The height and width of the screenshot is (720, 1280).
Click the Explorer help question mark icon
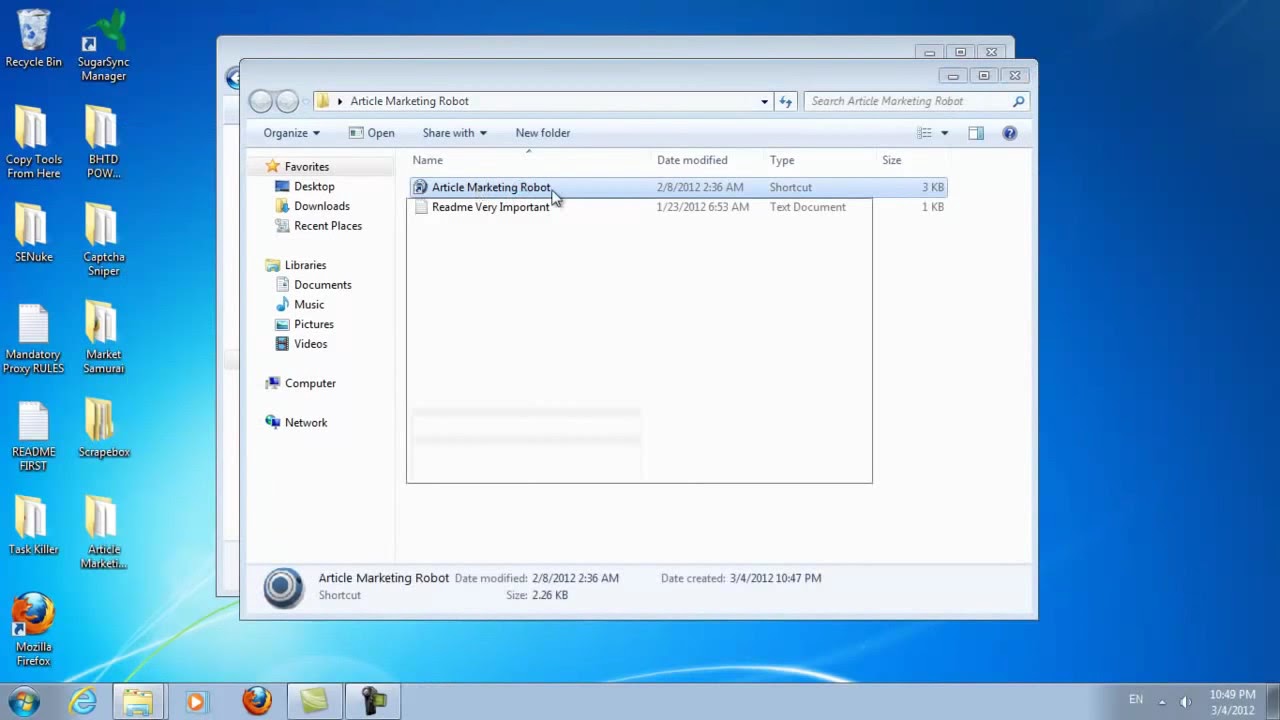click(1010, 133)
